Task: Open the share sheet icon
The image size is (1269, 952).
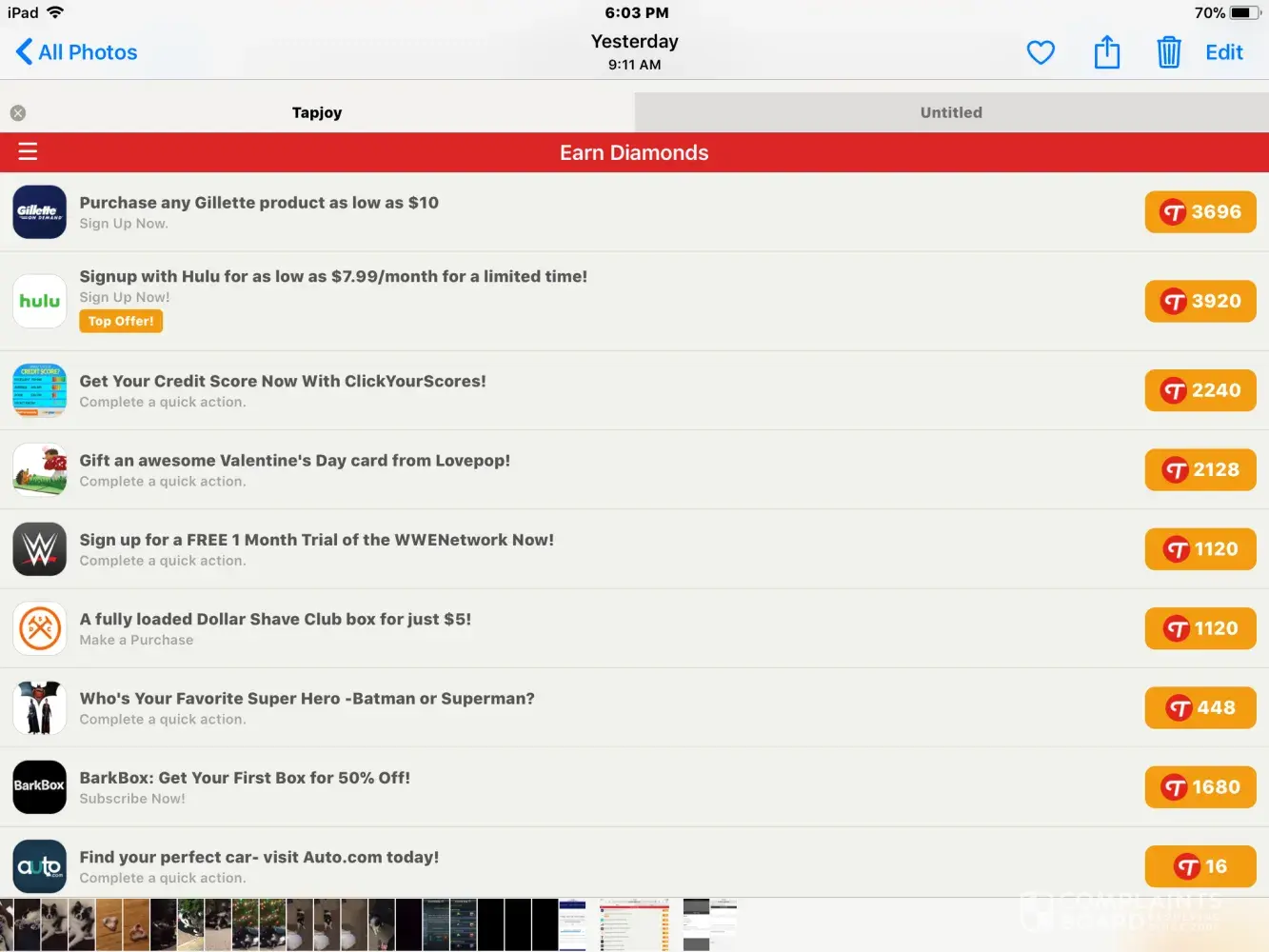Action: click(x=1106, y=51)
